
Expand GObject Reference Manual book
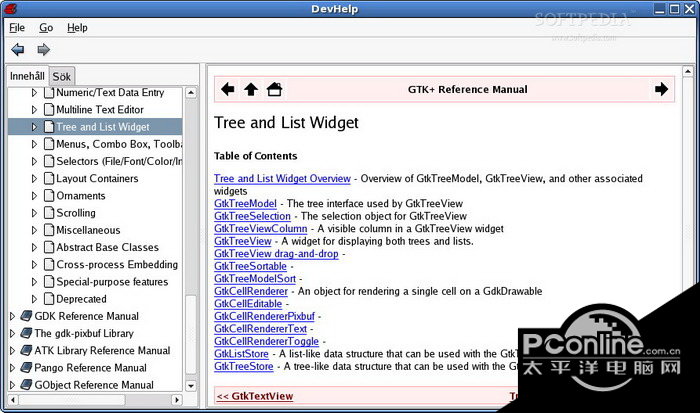tap(12, 385)
